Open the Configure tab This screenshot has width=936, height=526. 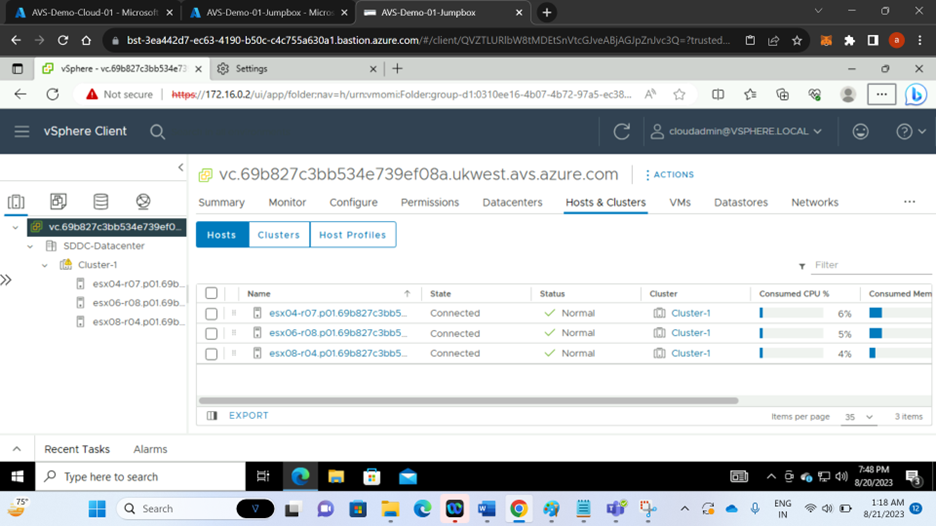pos(353,202)
